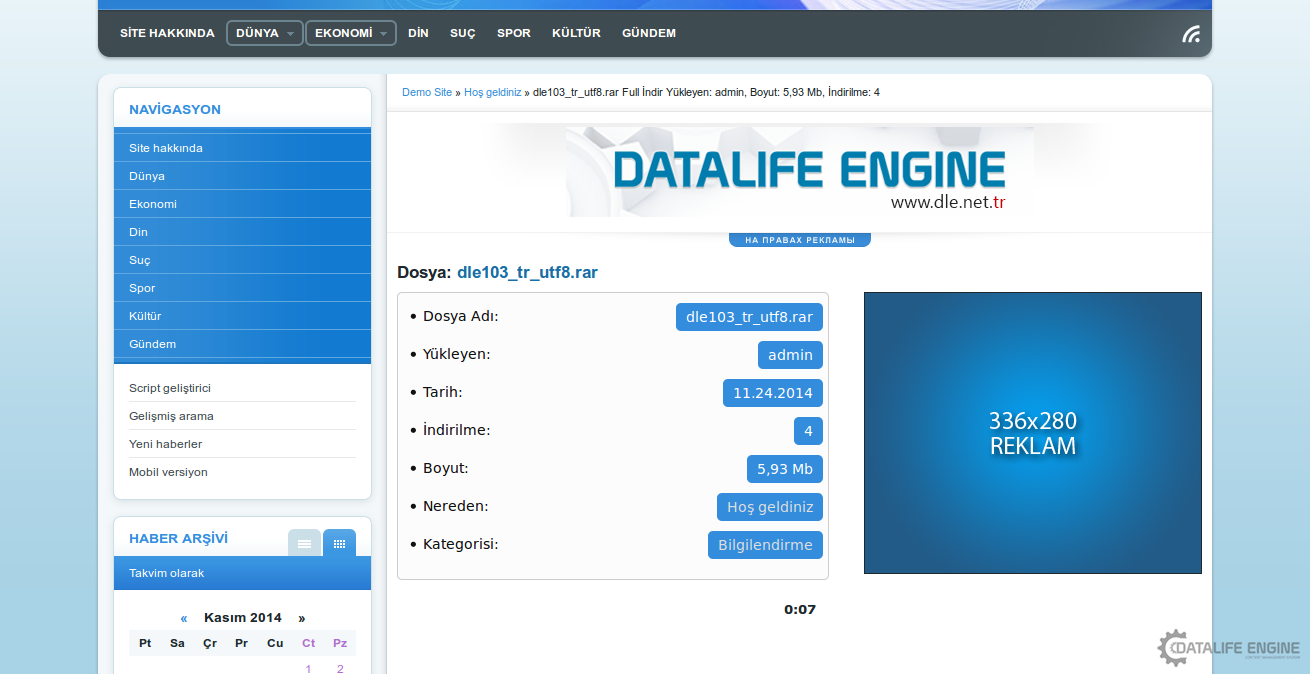The image size is (1310, 674).
Task: Click the NAVİGASYON panel heading
Action: point(175,109)
